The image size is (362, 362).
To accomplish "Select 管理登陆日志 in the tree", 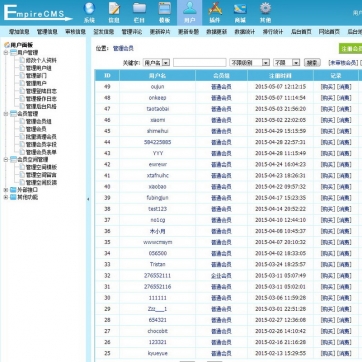I will [41, 91].
